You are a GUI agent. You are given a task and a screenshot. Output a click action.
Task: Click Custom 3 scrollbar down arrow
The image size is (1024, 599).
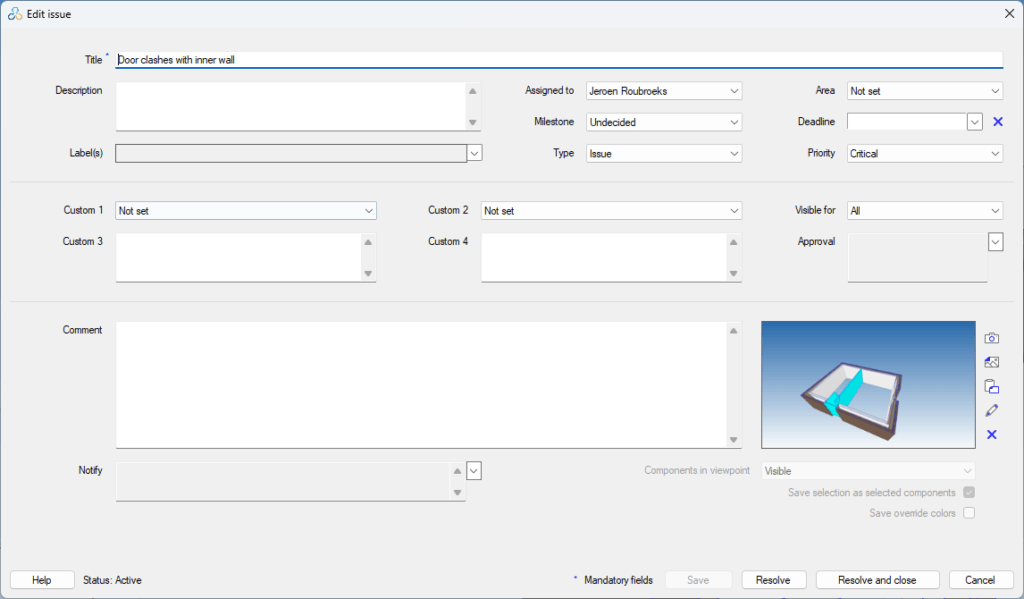pyautogui.click(x=368, y=274)
